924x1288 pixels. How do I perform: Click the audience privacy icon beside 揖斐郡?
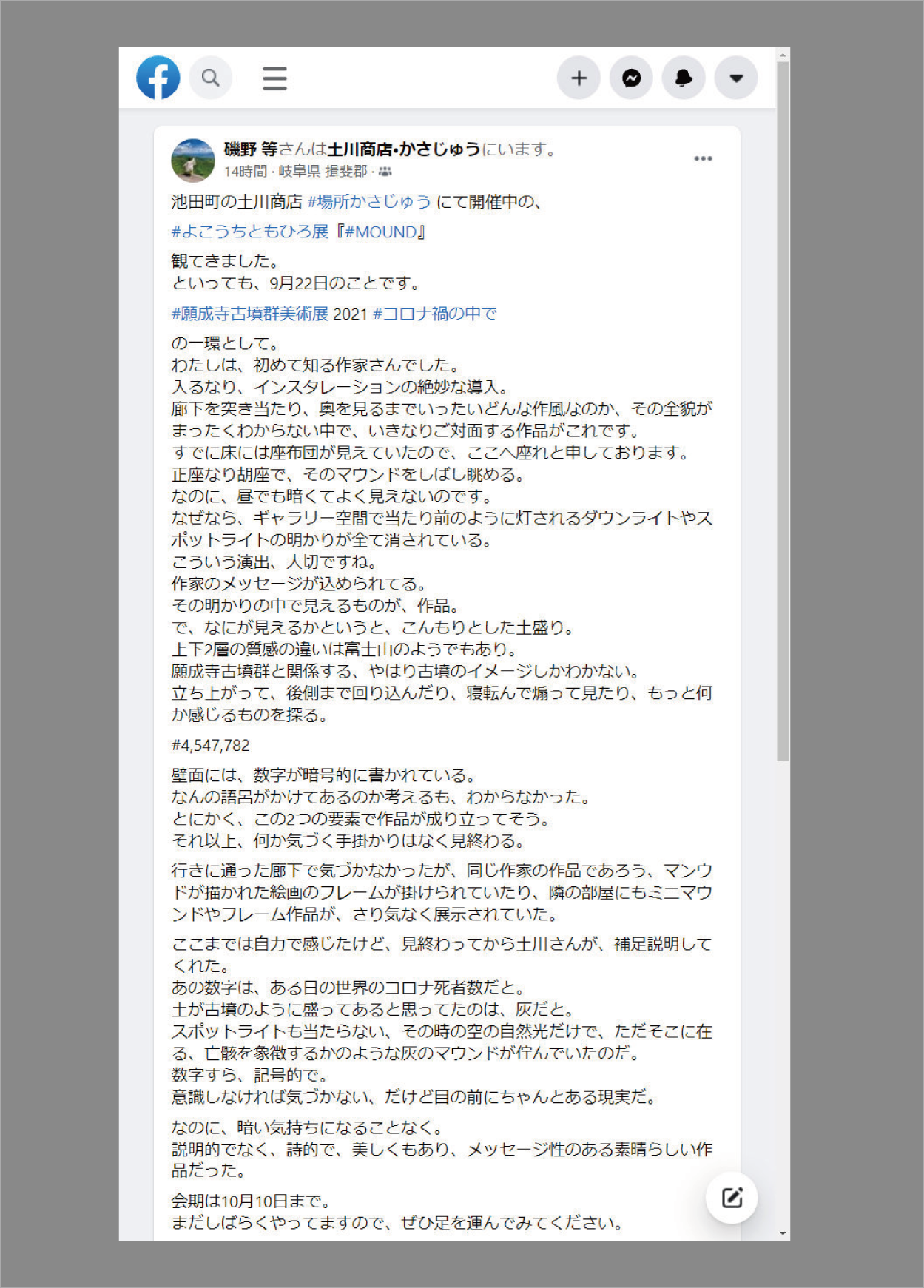pos(385,172)
